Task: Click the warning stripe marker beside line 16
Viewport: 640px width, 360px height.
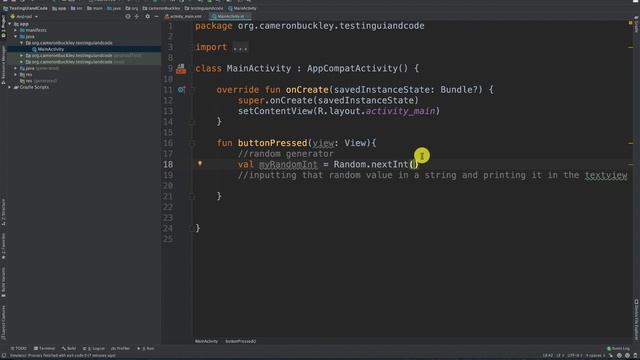Action: tap(631, 143)
